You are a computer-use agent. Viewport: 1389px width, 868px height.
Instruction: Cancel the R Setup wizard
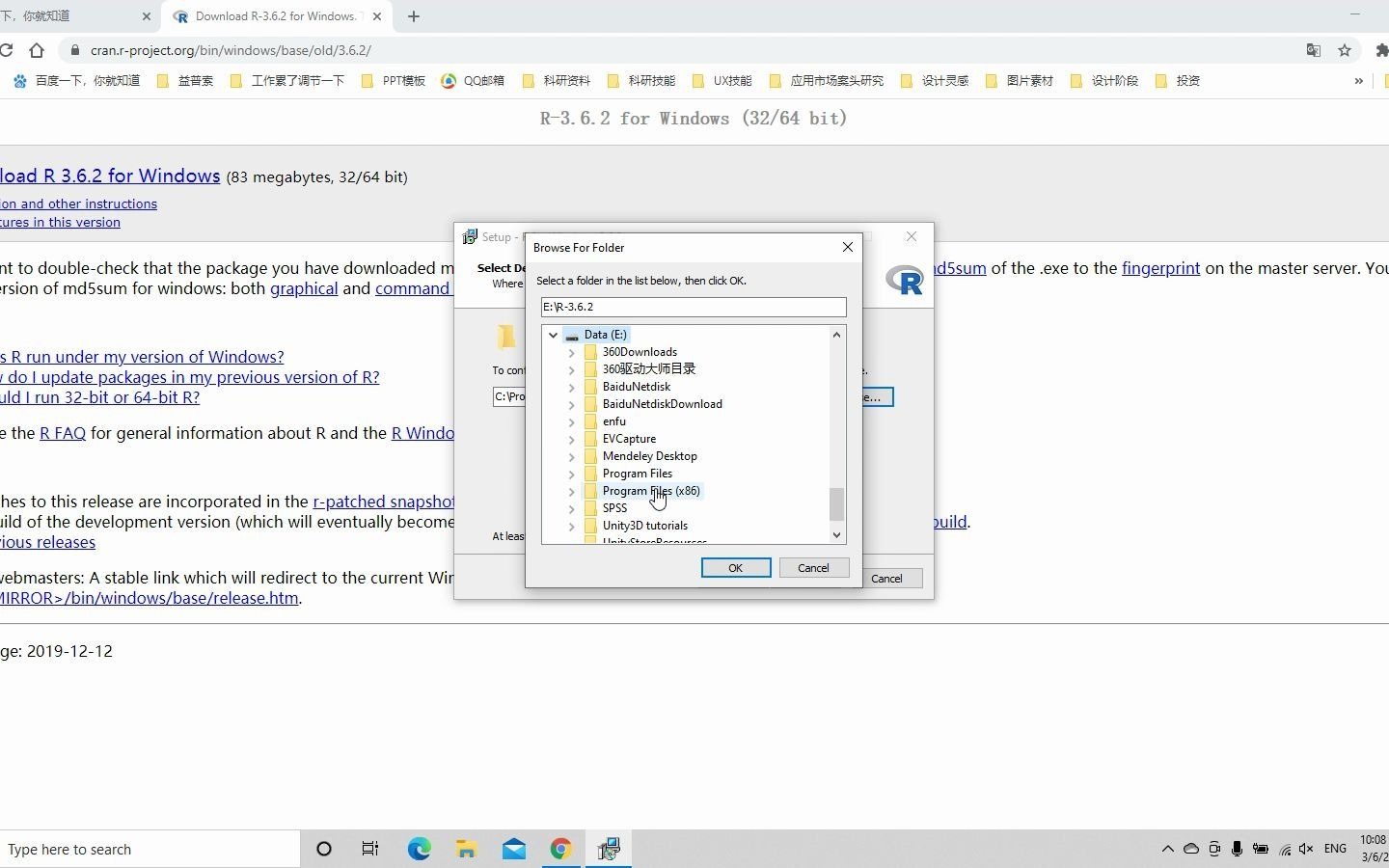(x=886, y=579)
